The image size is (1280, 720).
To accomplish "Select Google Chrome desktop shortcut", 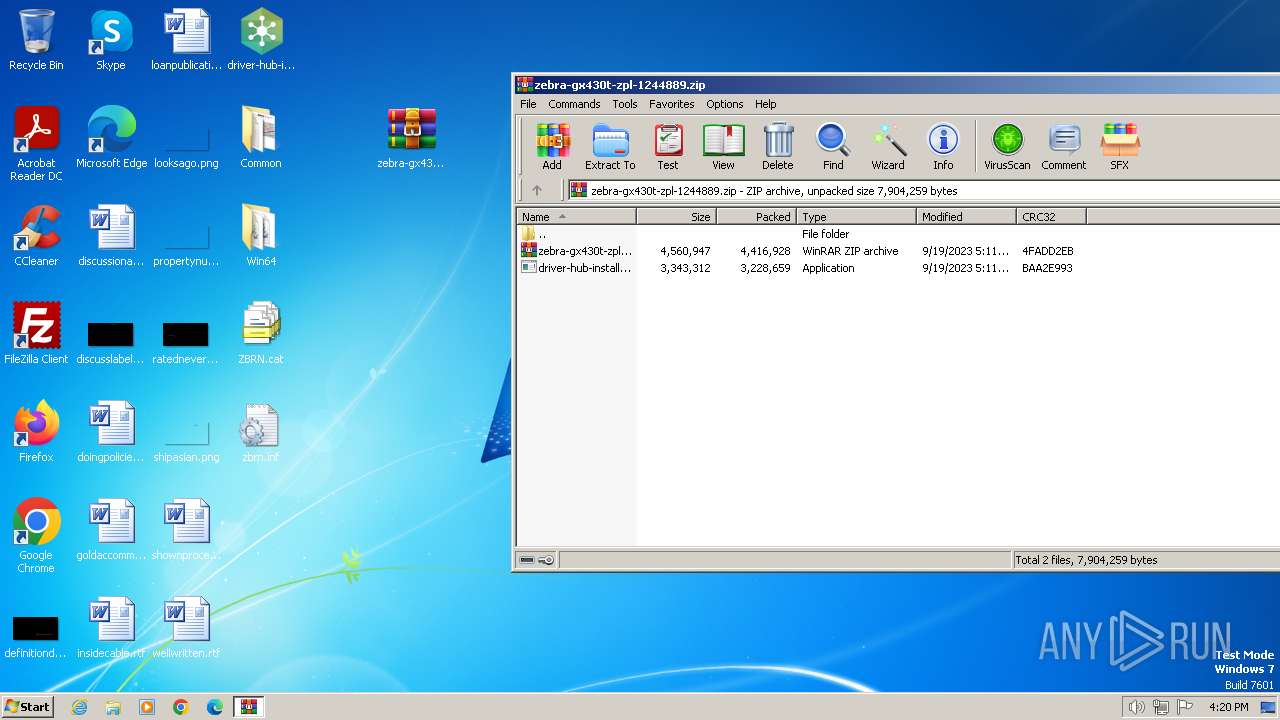I will (x=36, y=536).
